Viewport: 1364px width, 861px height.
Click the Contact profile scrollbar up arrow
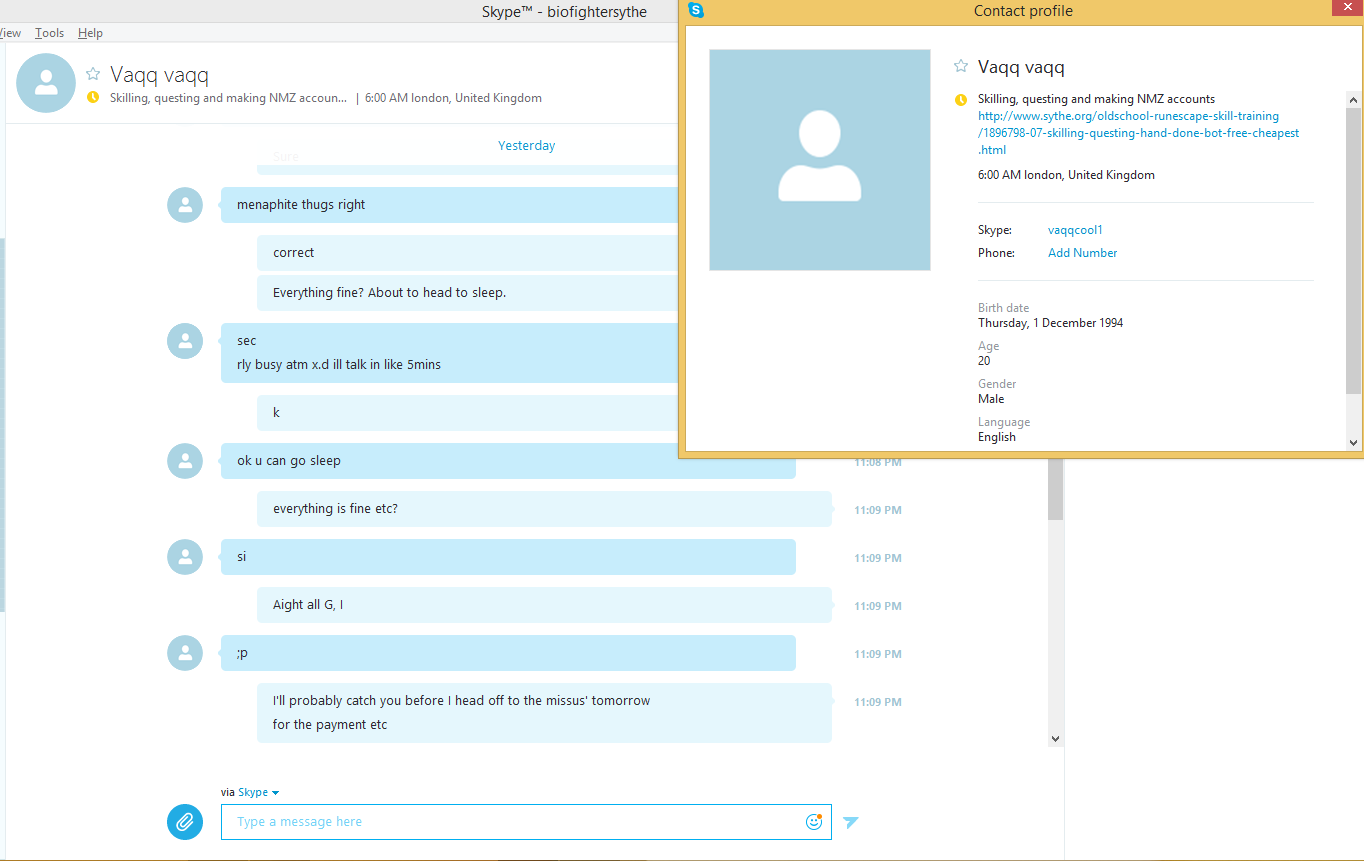1354,100
